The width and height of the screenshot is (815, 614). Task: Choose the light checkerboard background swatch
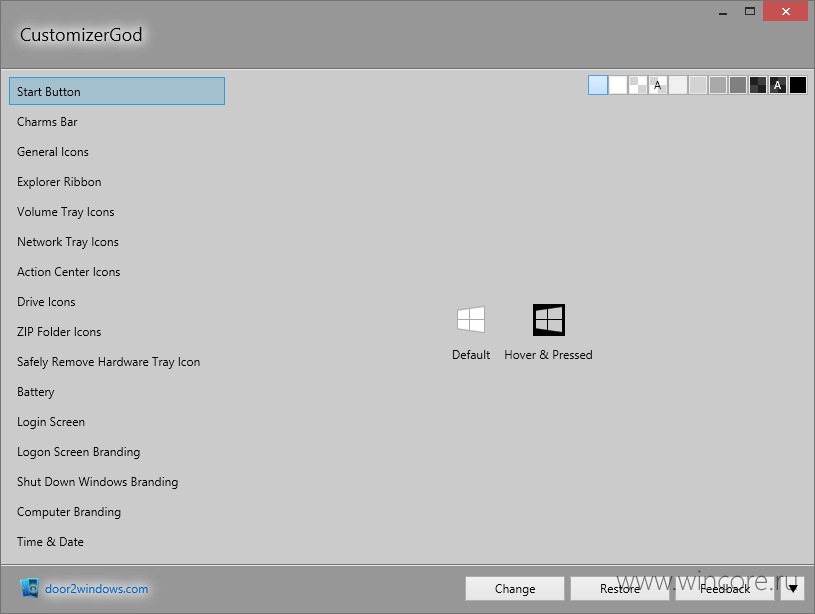638,85
